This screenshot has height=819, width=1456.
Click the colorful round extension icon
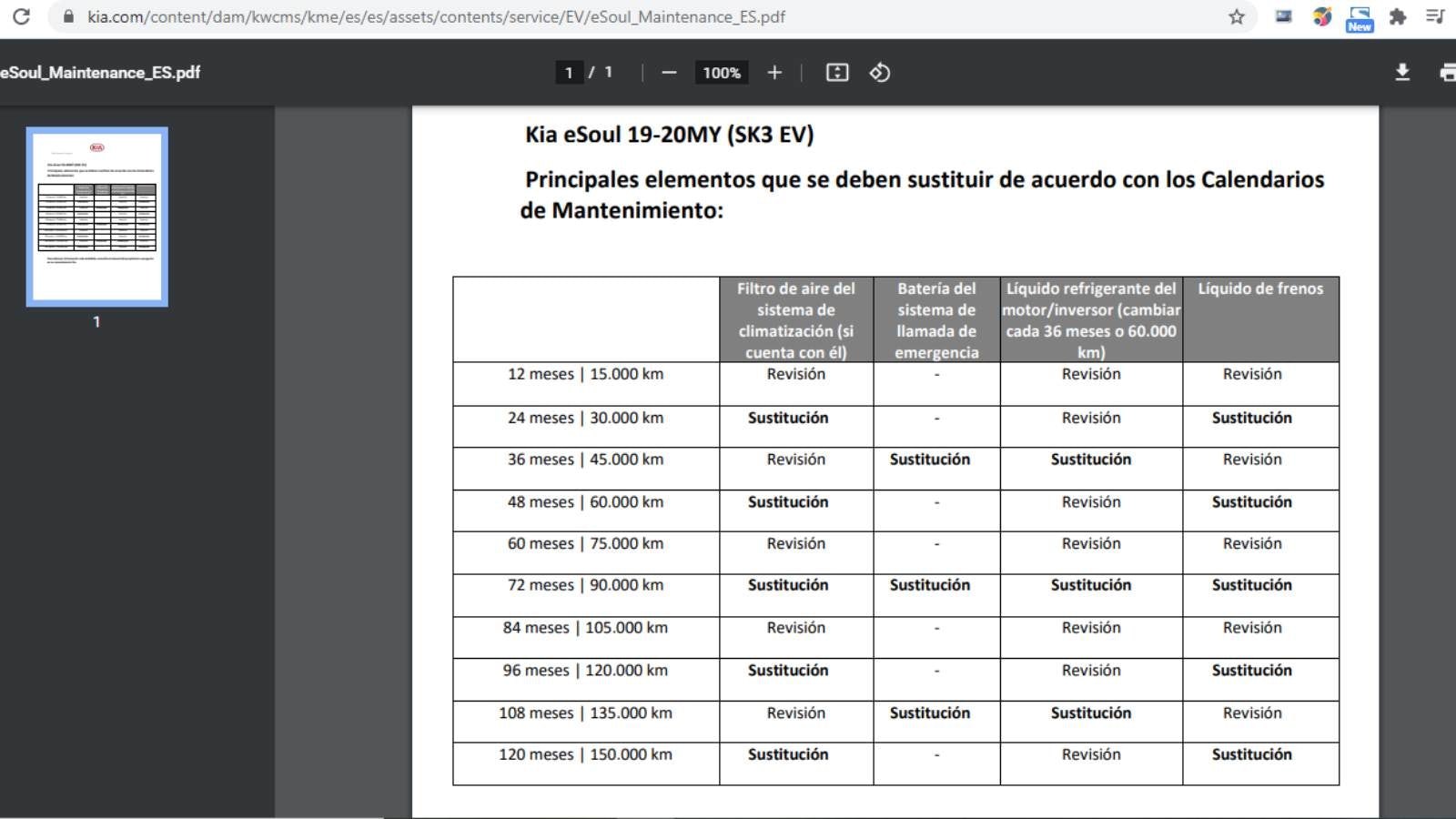1322,16
